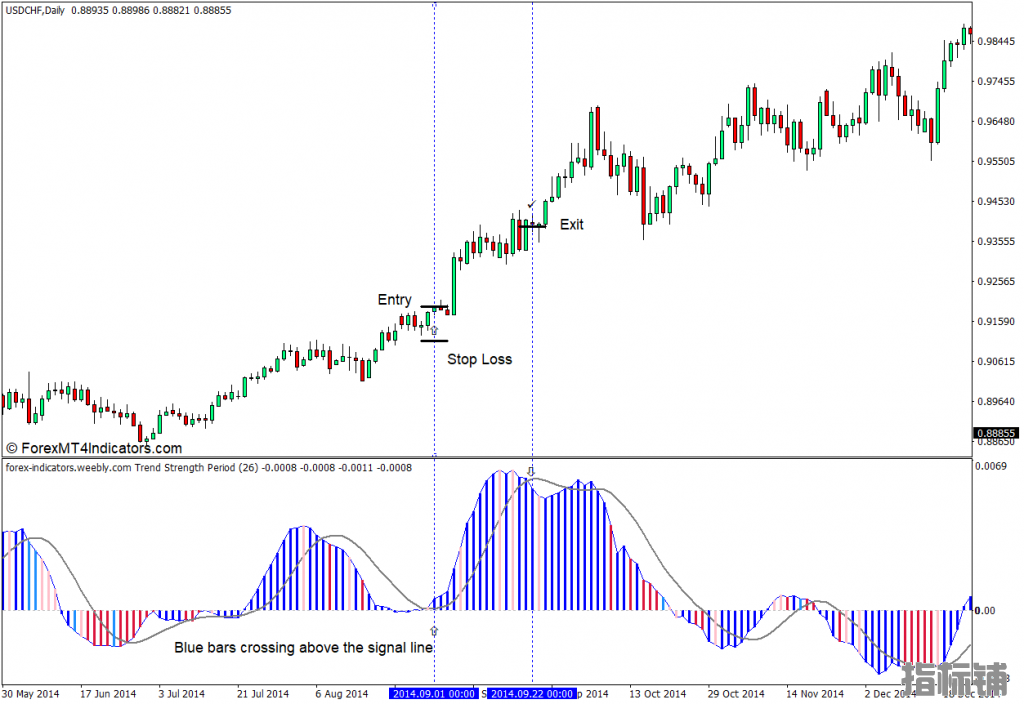Select the black Stop Loss level line
The image size is (1024, 704).
434,341
